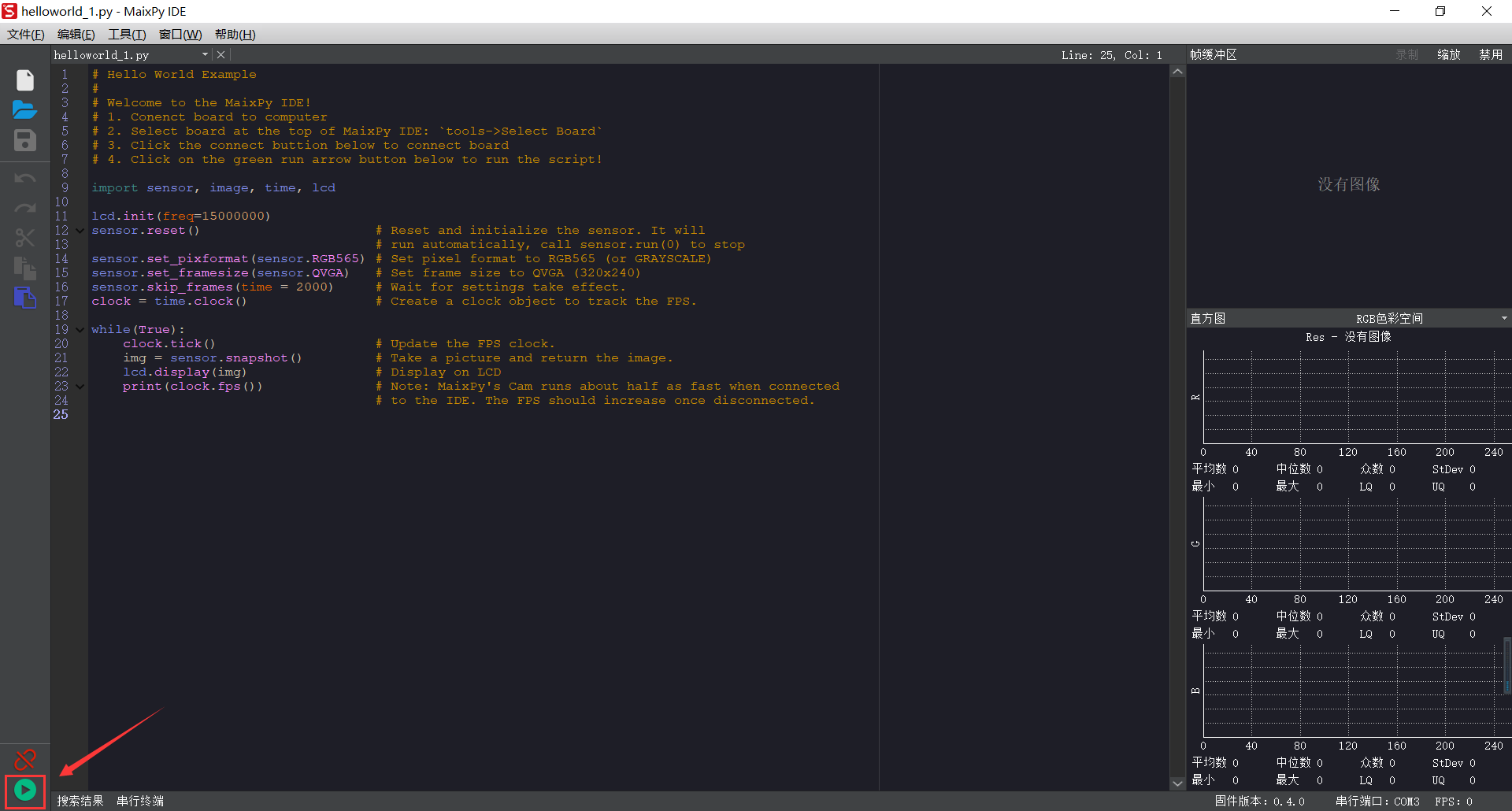
Task: Click the 'sensor.set_pixformat(sensor.RGB565)' code
Action: pos(228,259)
